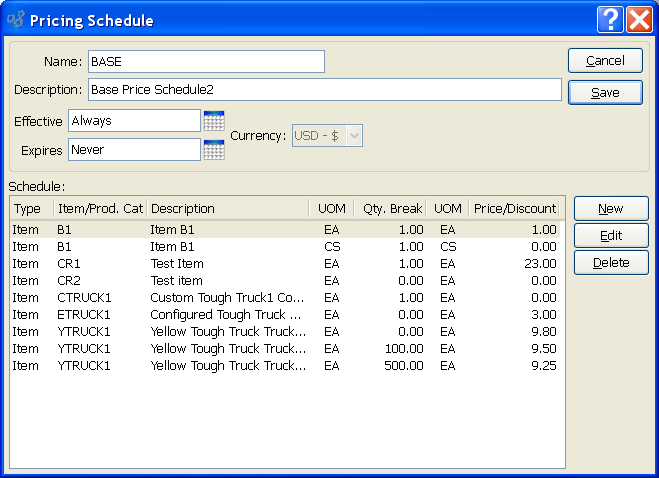Screen dimensions: 659x478
Task: Select YTRUCK1 row with 100.00 quantity break
Action: coord(285,349)
